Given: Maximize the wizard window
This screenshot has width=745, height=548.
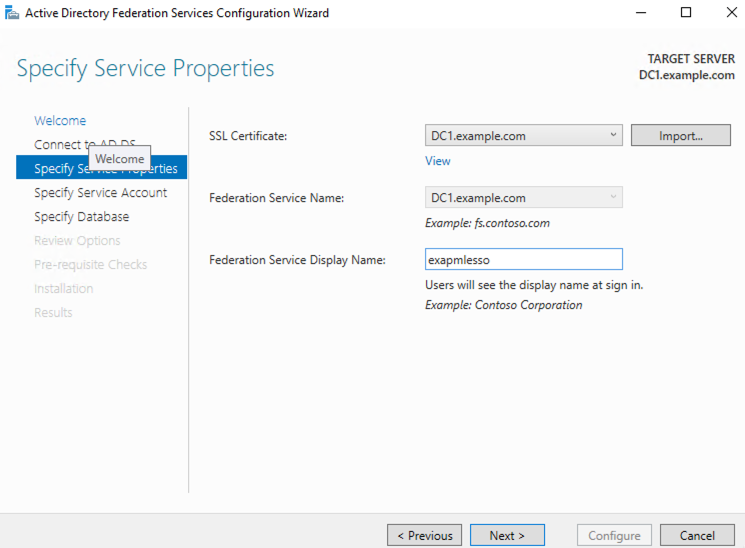Looking at the screenshot, I should pos(686,13).
